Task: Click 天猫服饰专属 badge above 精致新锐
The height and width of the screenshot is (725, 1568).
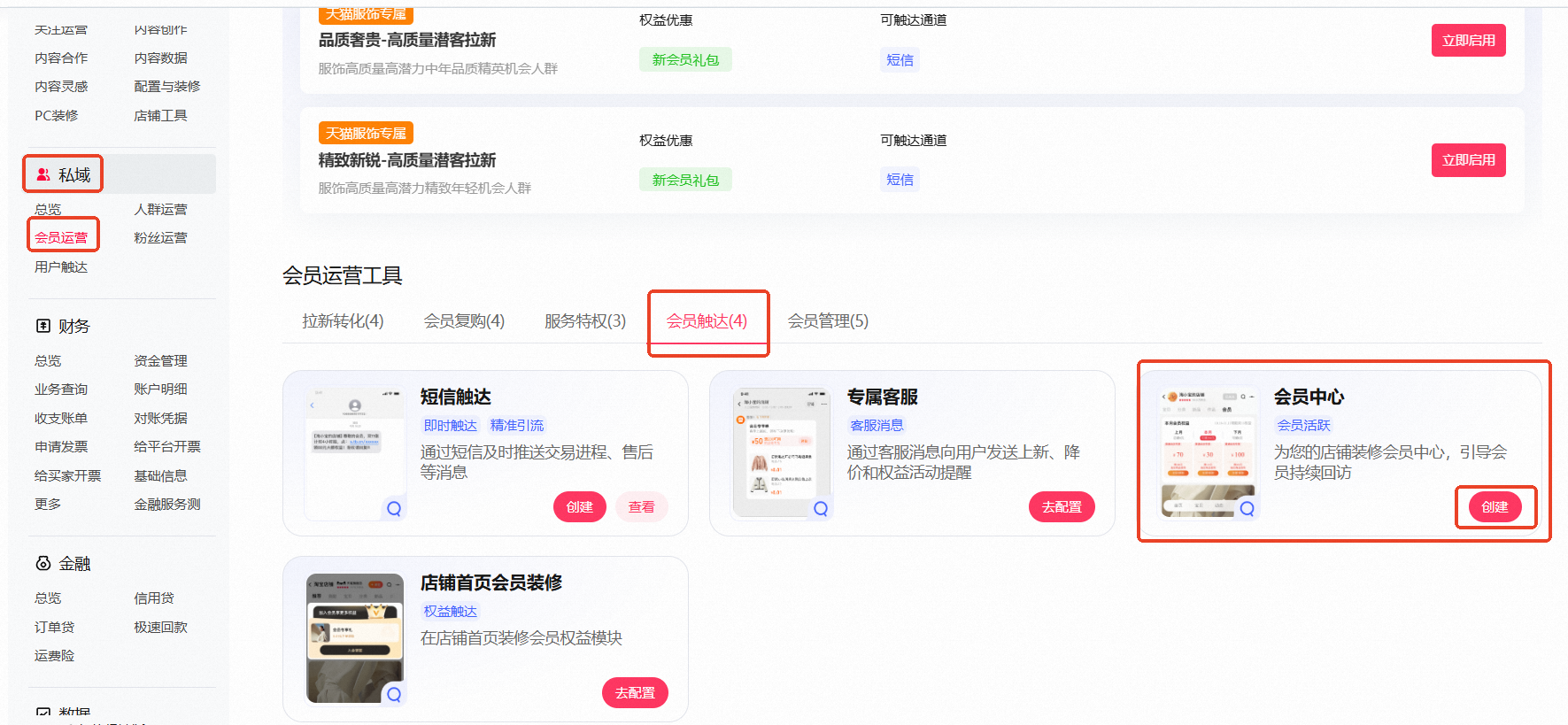Action: tap(366, 133)
